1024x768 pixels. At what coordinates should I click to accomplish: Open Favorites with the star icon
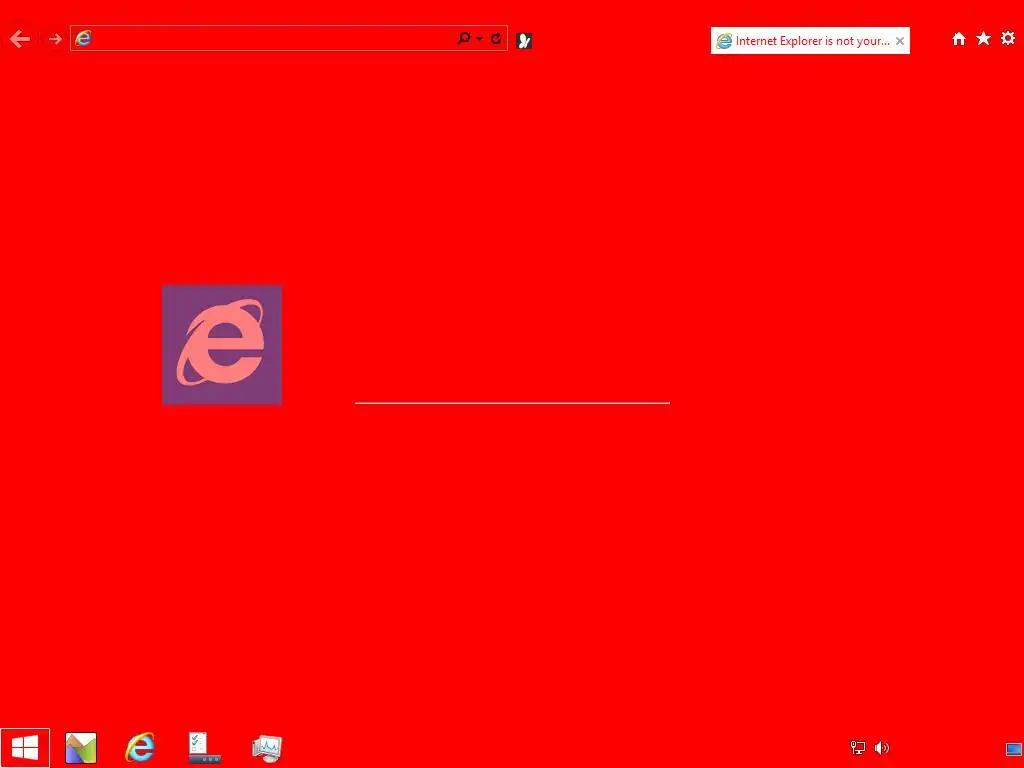984,39
